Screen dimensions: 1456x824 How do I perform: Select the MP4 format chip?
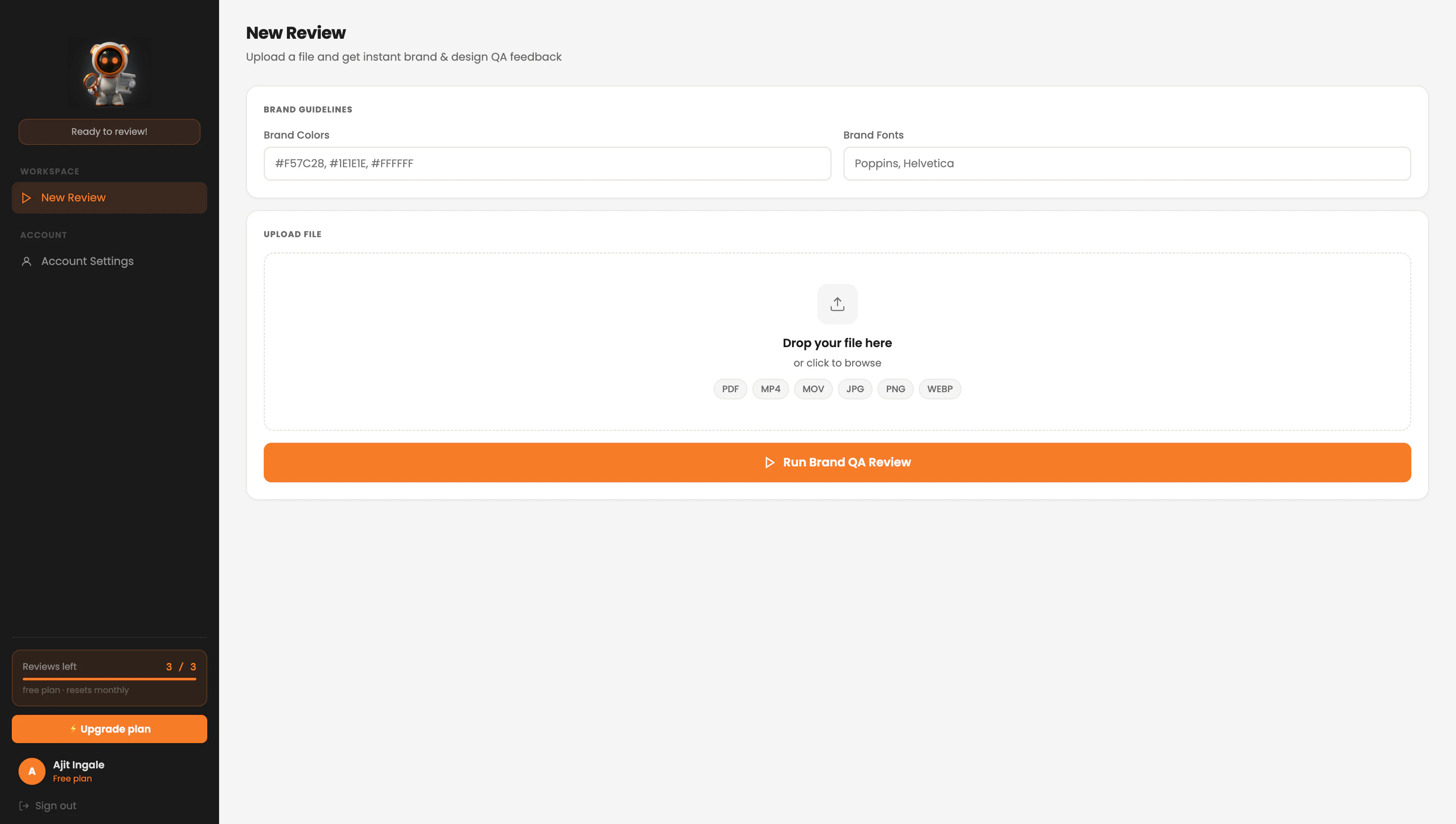tap(770, 389)
